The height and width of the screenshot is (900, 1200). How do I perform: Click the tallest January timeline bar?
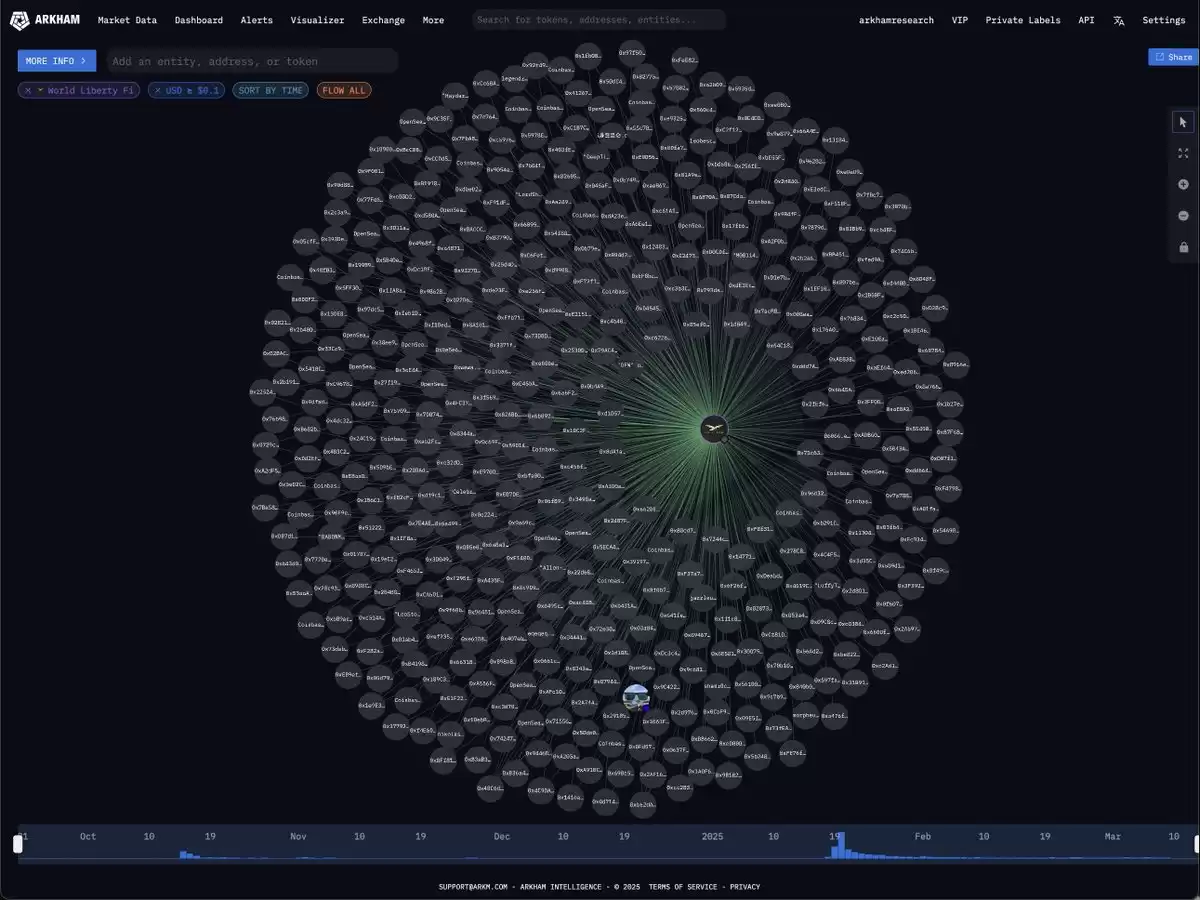841,846
